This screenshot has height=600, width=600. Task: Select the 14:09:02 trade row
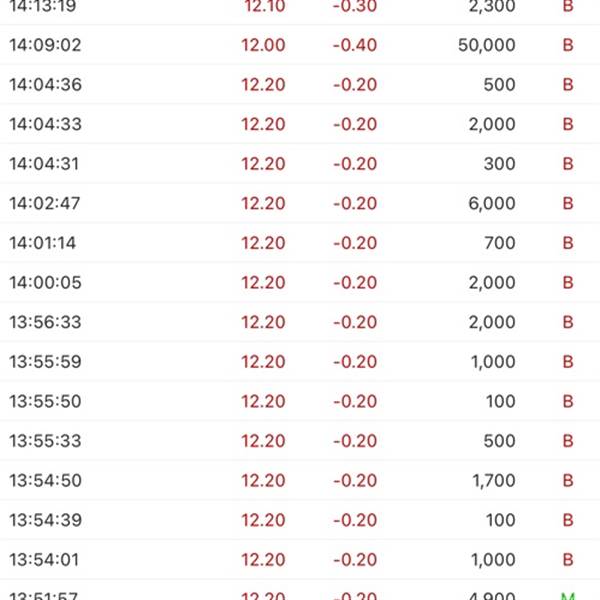pyautogui.click(x=300, y=45)
